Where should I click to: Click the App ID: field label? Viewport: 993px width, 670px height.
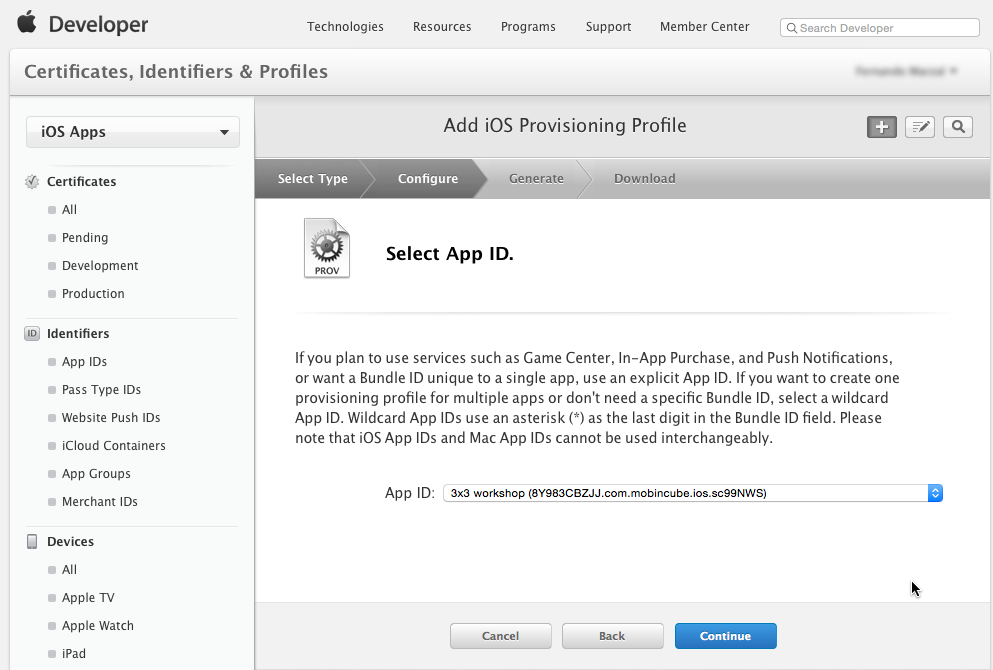coord(410,493)
